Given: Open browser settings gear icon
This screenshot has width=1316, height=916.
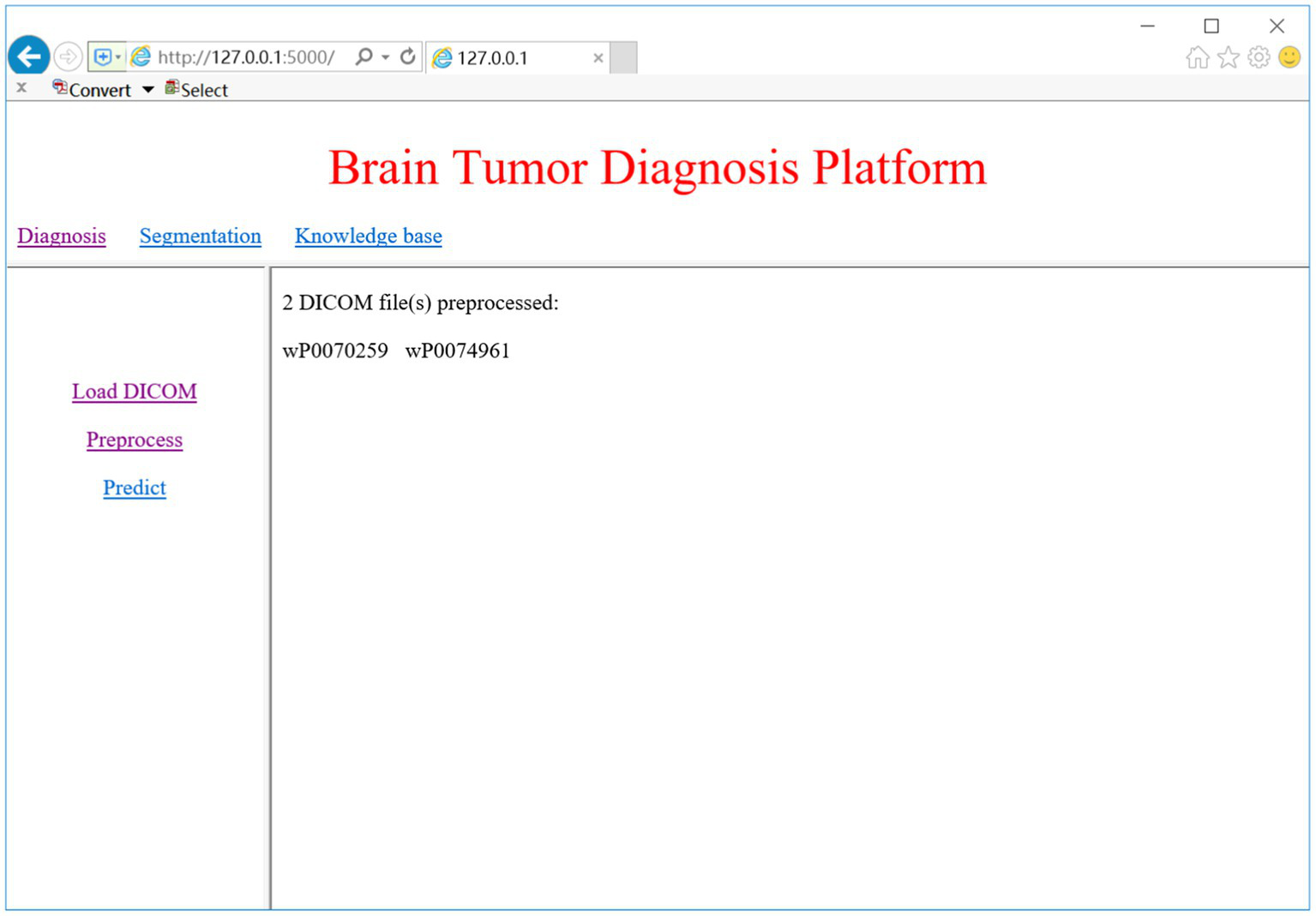Looking at the screenshot, I should [x=1259, y=57].
